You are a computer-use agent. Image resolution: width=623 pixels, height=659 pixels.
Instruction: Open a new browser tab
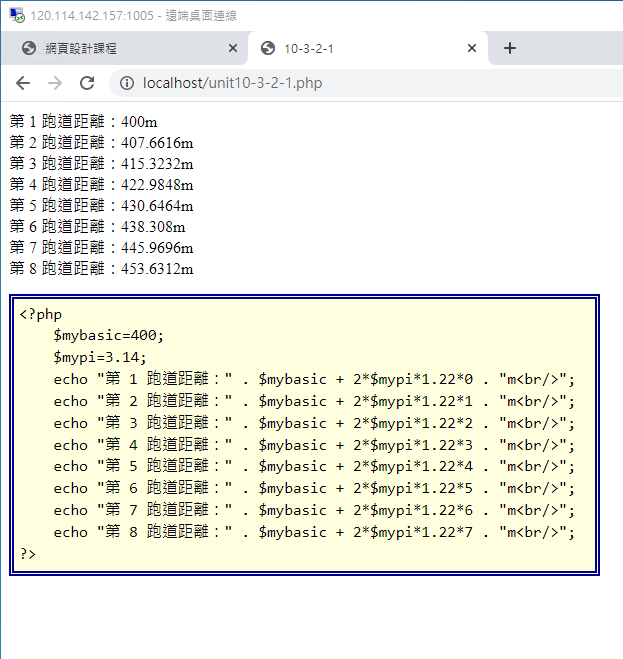tap(509, 48)
